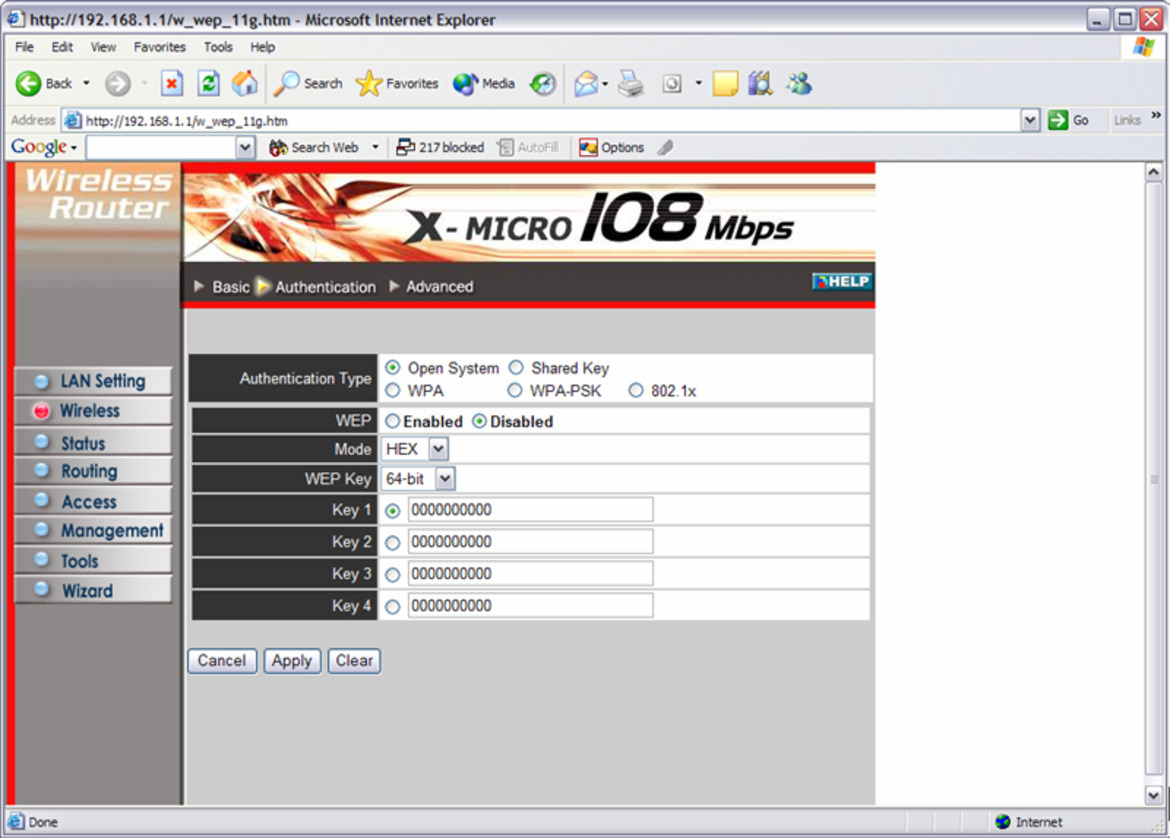This screenshot has width=1170, height=838.
Task: Click the Edit page icon
Action: pyautogui.click(x=672, y=84)
